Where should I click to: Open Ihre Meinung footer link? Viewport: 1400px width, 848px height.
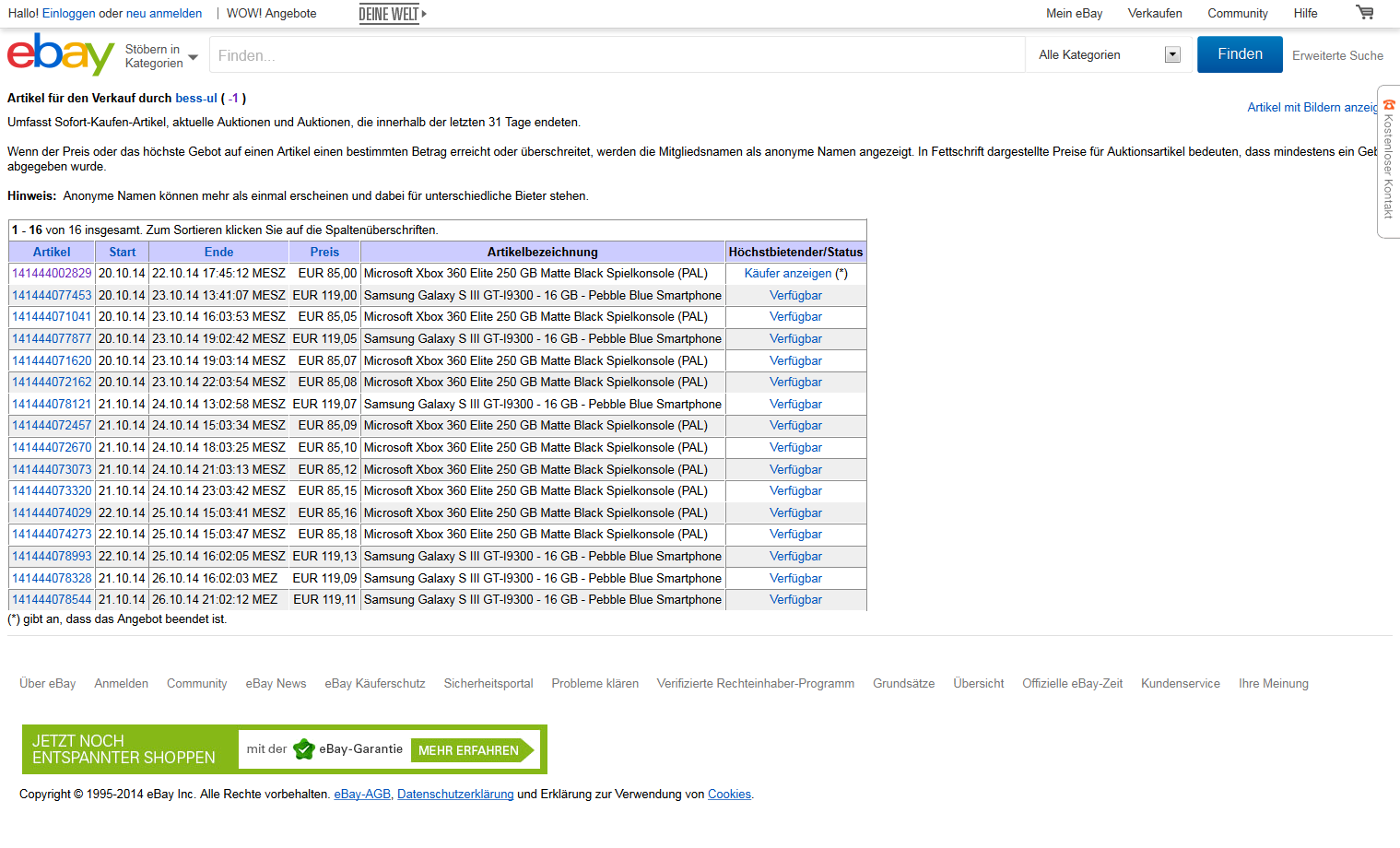[x=1273, y=683]
